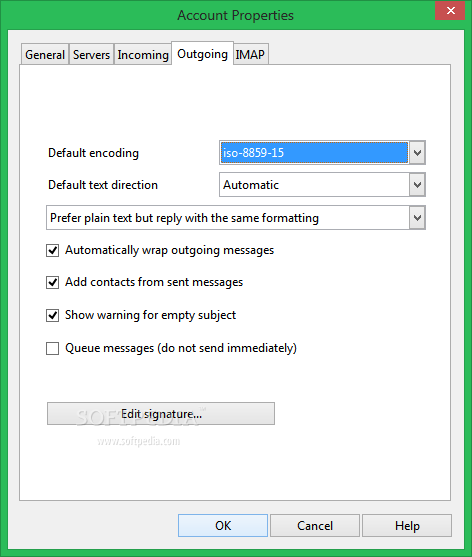Open the plain text formatting preference dropdown arrow
The height and width of the screenshot is (557, 472).
417,217
